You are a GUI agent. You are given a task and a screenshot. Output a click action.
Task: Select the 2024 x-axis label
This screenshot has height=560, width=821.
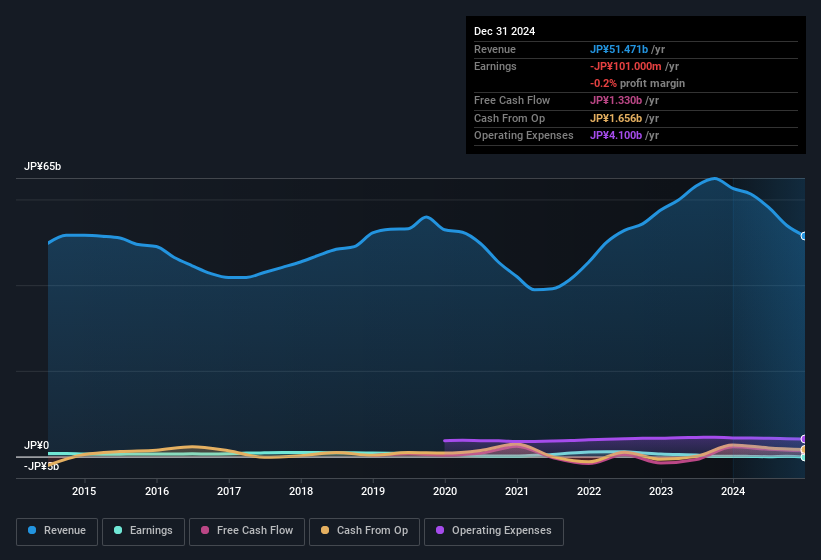click(733, 491)
